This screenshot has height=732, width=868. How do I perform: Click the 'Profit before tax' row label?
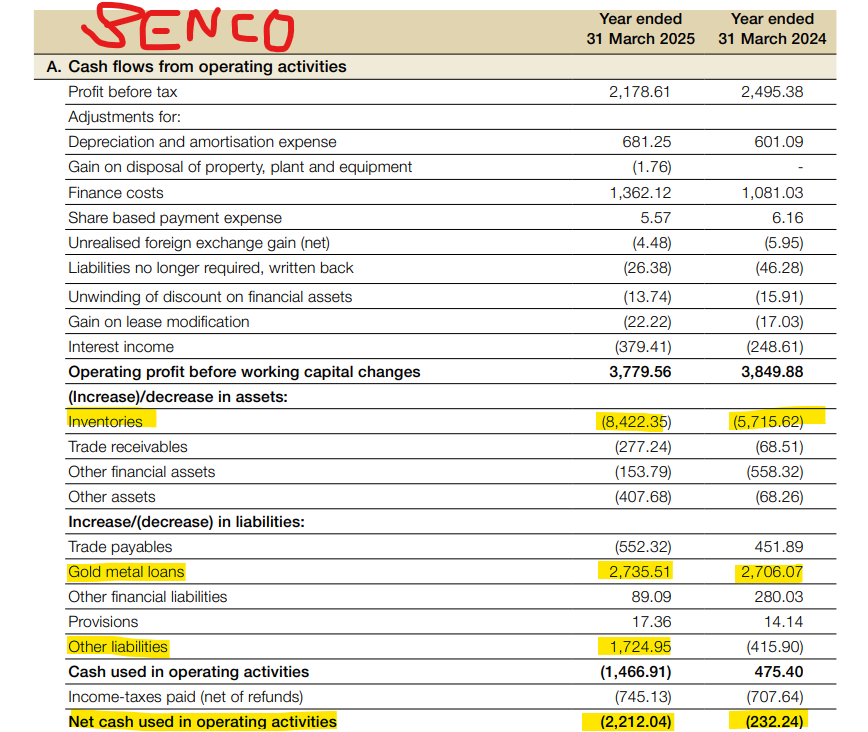tap(124, 92)
